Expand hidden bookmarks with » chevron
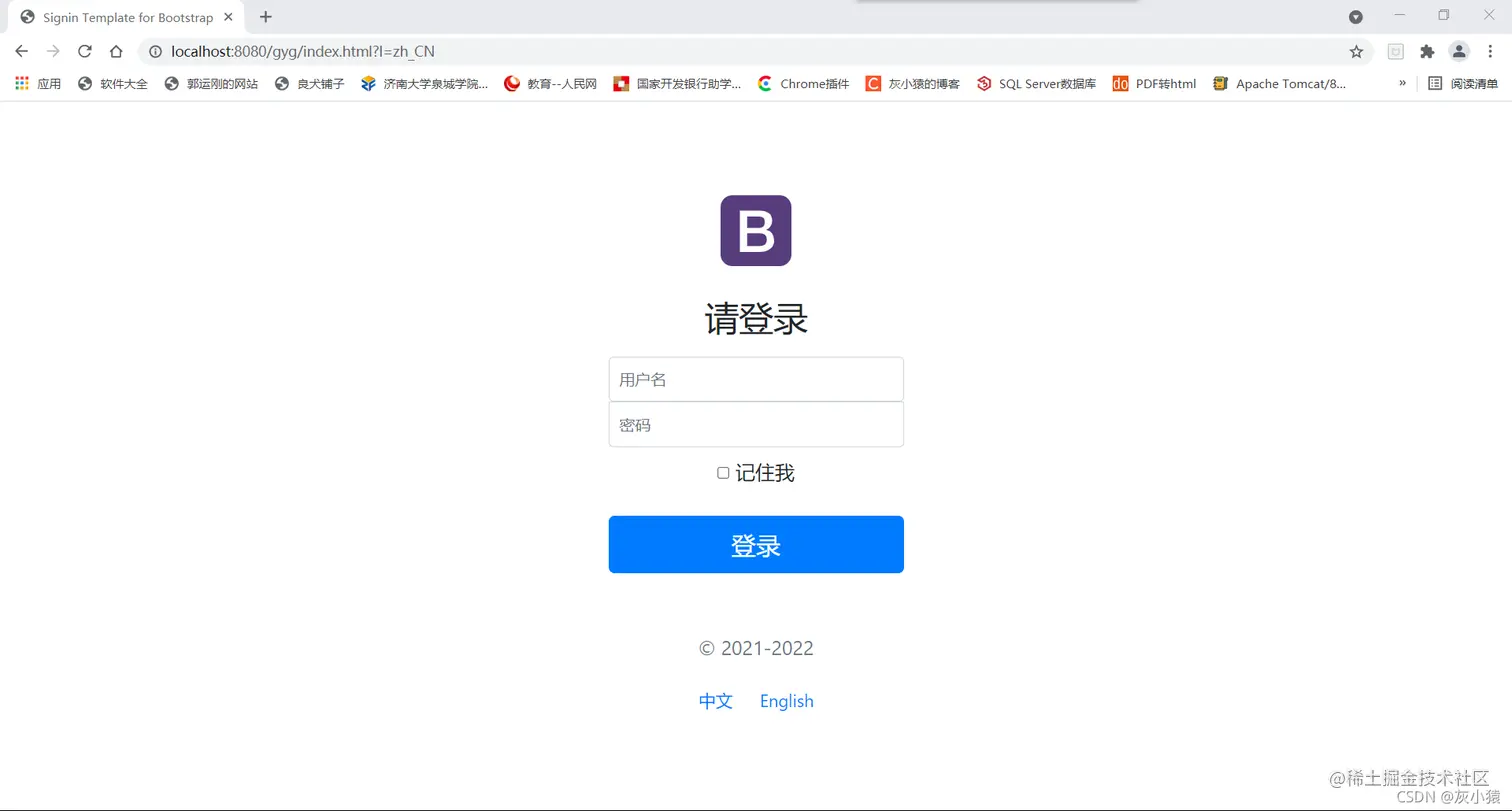Image resolution: width=1512 pixels, height=811 pixels. (1402, 84)
